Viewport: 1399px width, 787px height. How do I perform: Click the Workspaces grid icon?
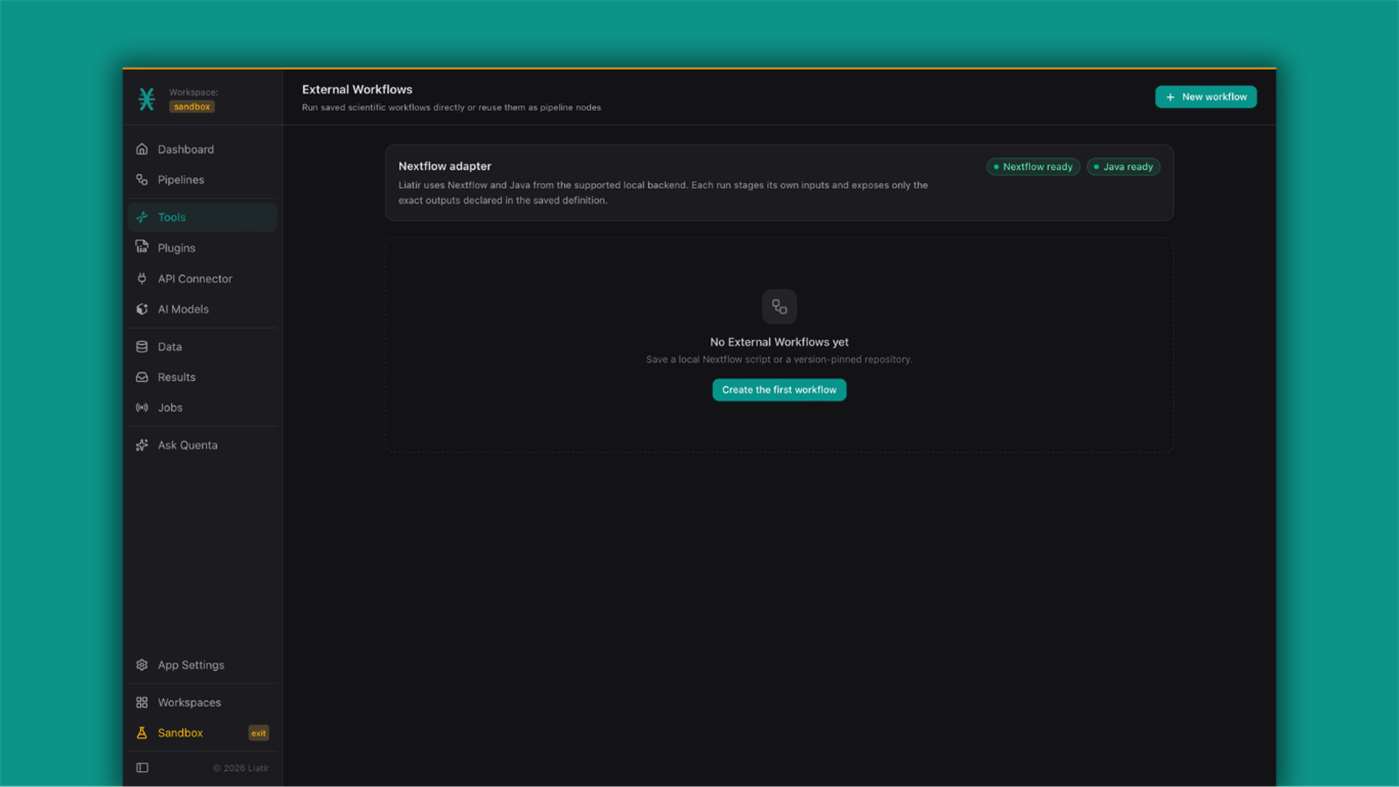click(x=142, y=703)
